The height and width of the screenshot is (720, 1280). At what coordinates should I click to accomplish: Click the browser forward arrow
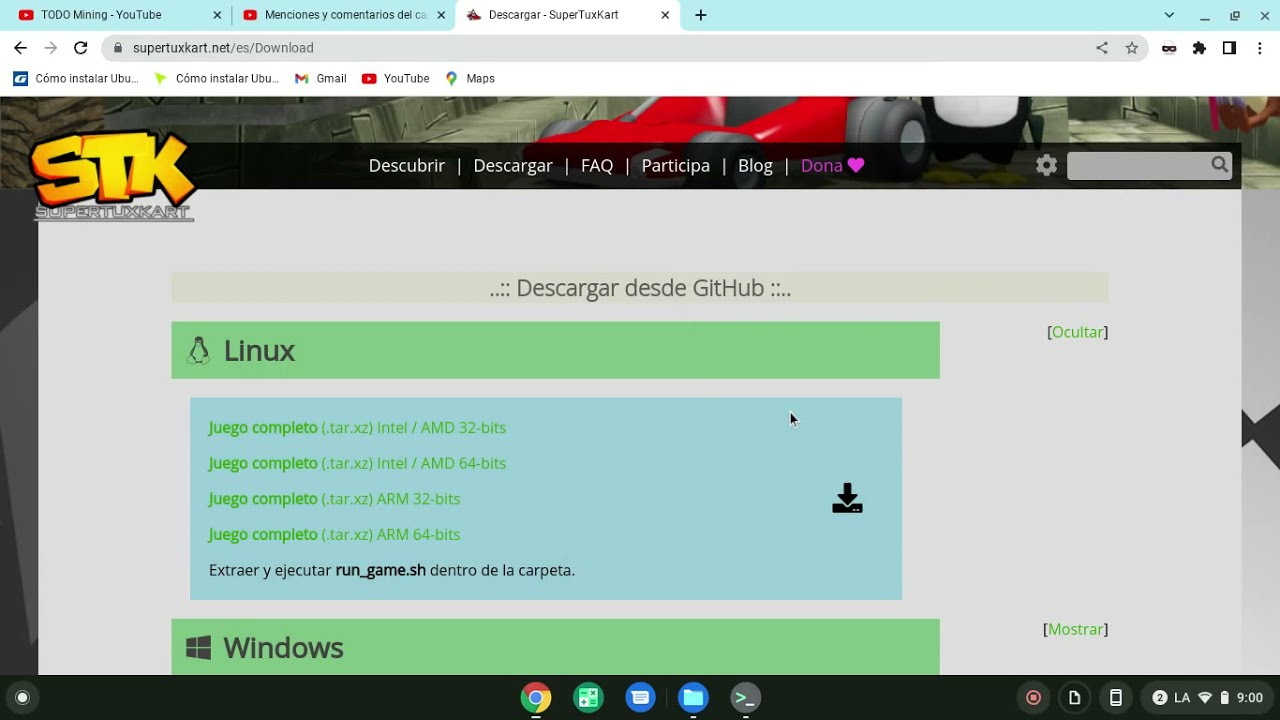50,48
